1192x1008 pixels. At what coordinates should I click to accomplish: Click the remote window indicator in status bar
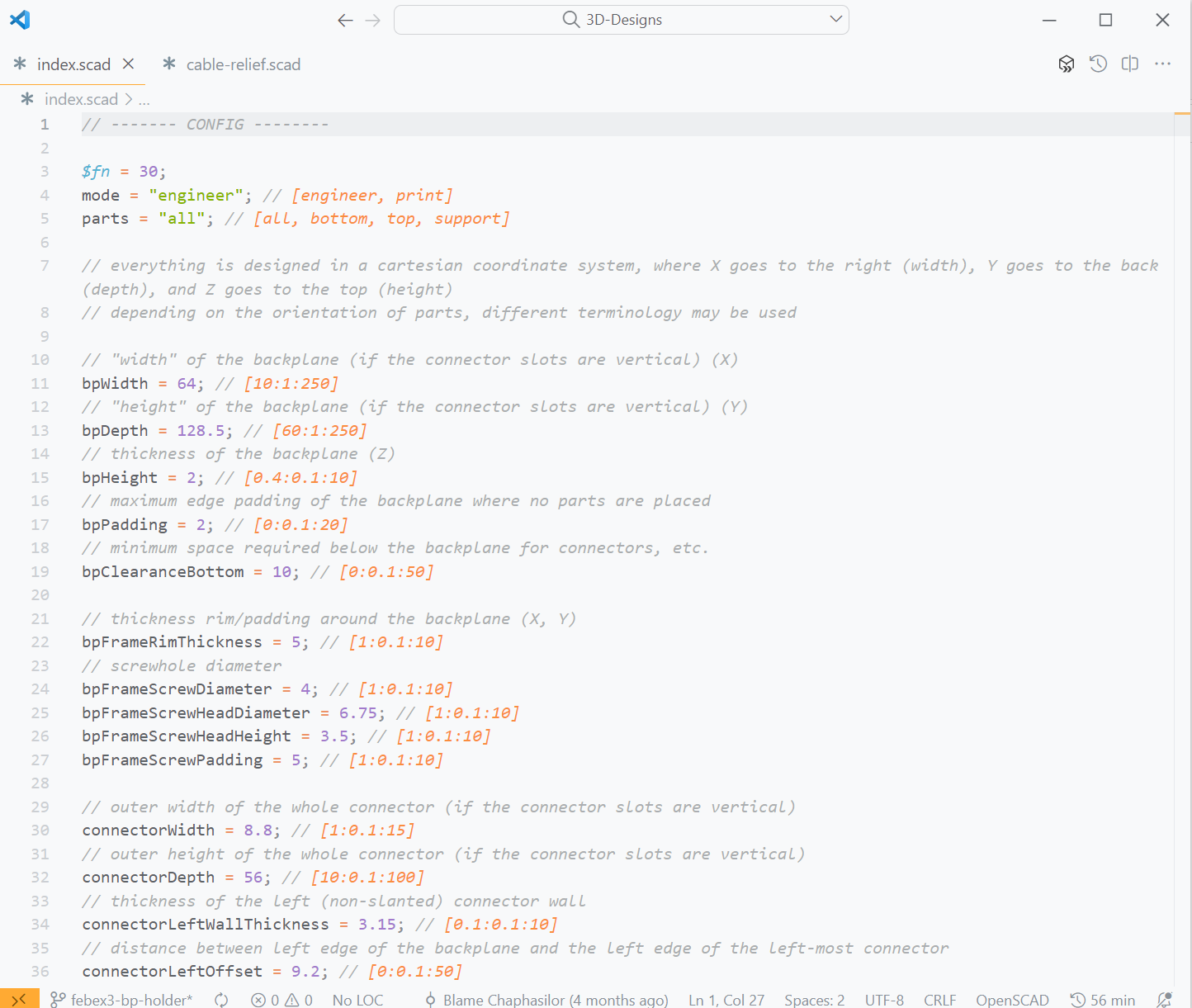(19, 999)
